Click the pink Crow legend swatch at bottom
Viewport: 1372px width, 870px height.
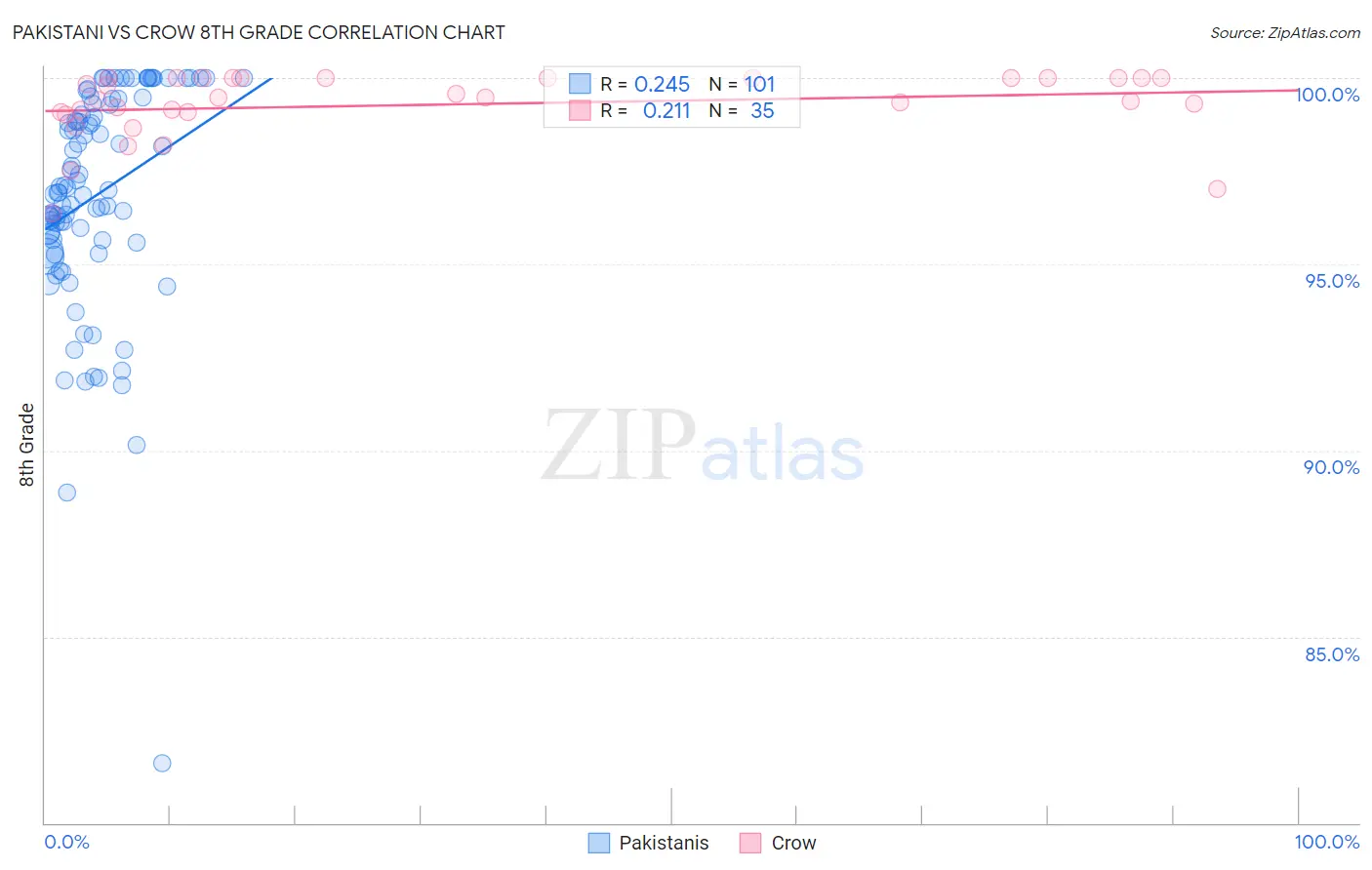pyautogui.click(x=750, y=843)
